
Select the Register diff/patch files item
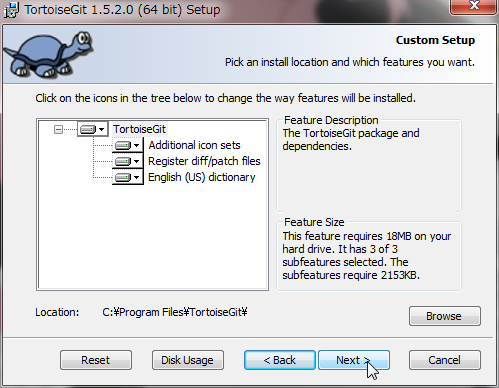204,161
